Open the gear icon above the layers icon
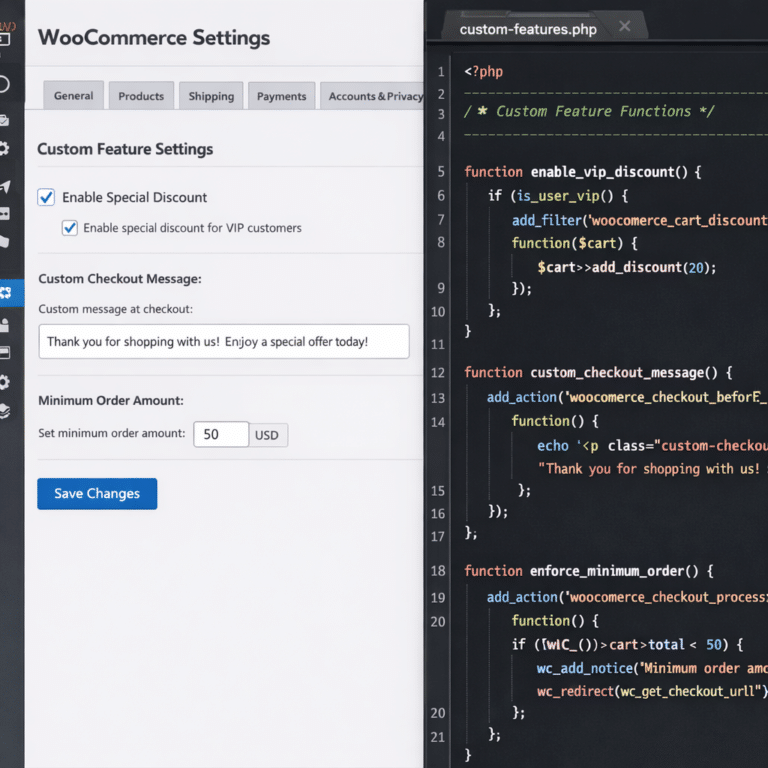768x768 pixels. click(4, 382)
